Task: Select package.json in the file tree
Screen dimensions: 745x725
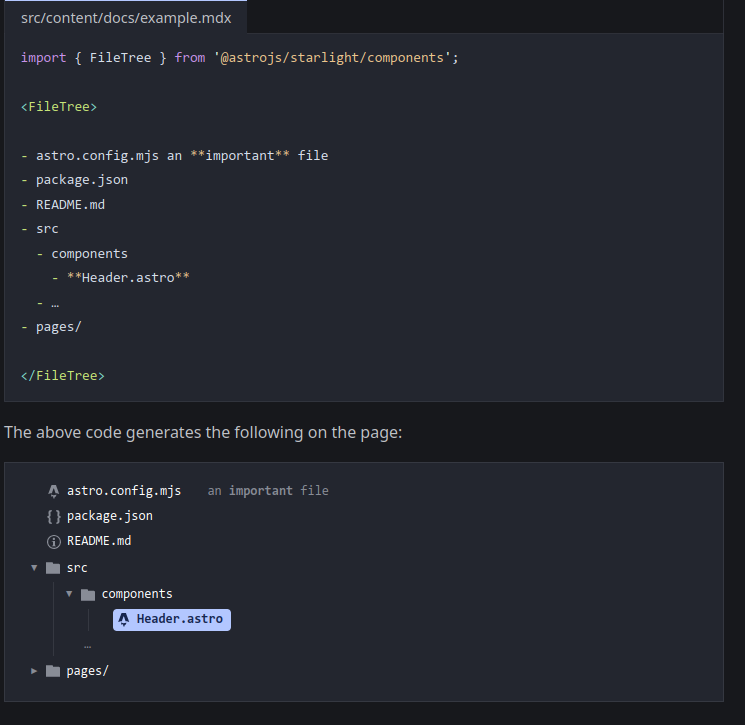Action: click(110, 516)
